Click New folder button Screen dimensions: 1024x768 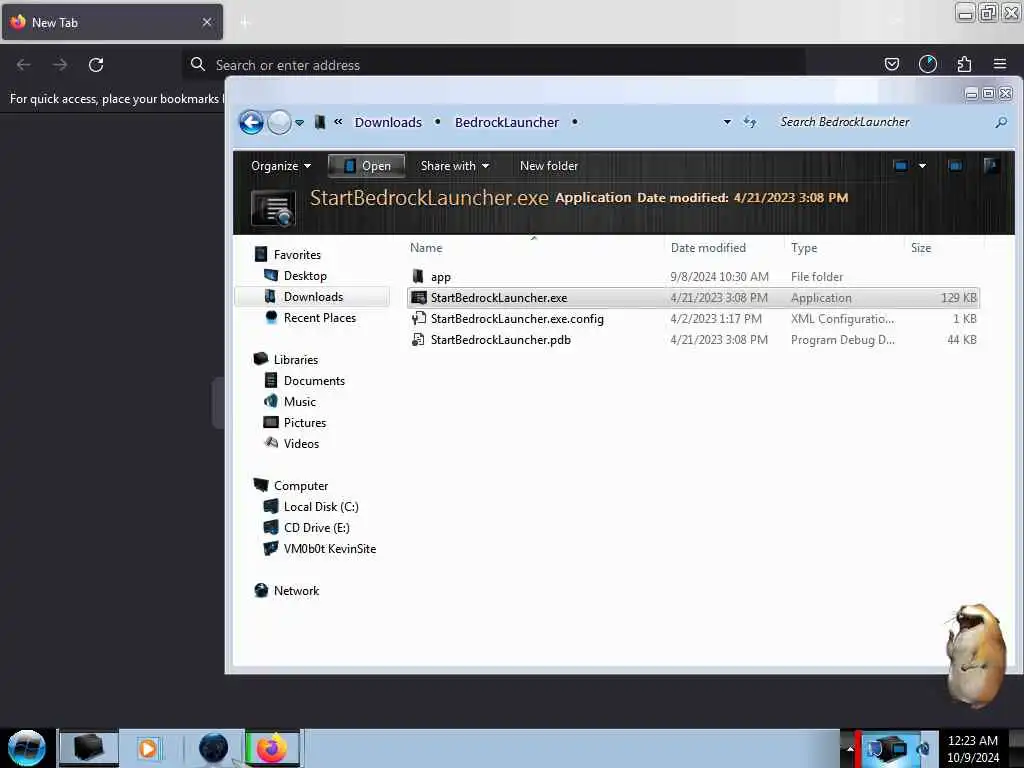coord(549,166)
